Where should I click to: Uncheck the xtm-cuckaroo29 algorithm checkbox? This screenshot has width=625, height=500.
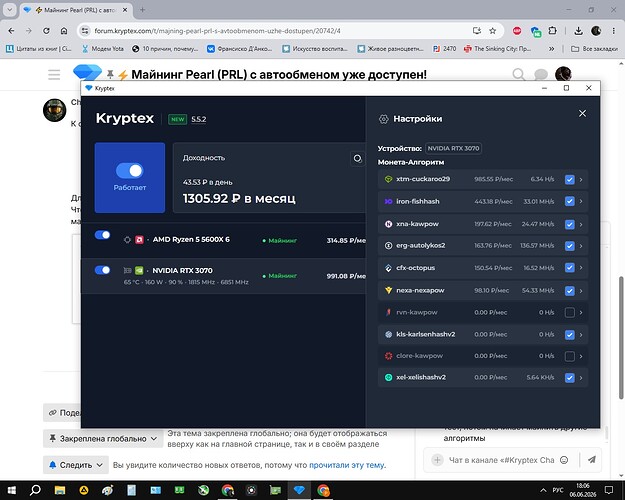(570, 179)
